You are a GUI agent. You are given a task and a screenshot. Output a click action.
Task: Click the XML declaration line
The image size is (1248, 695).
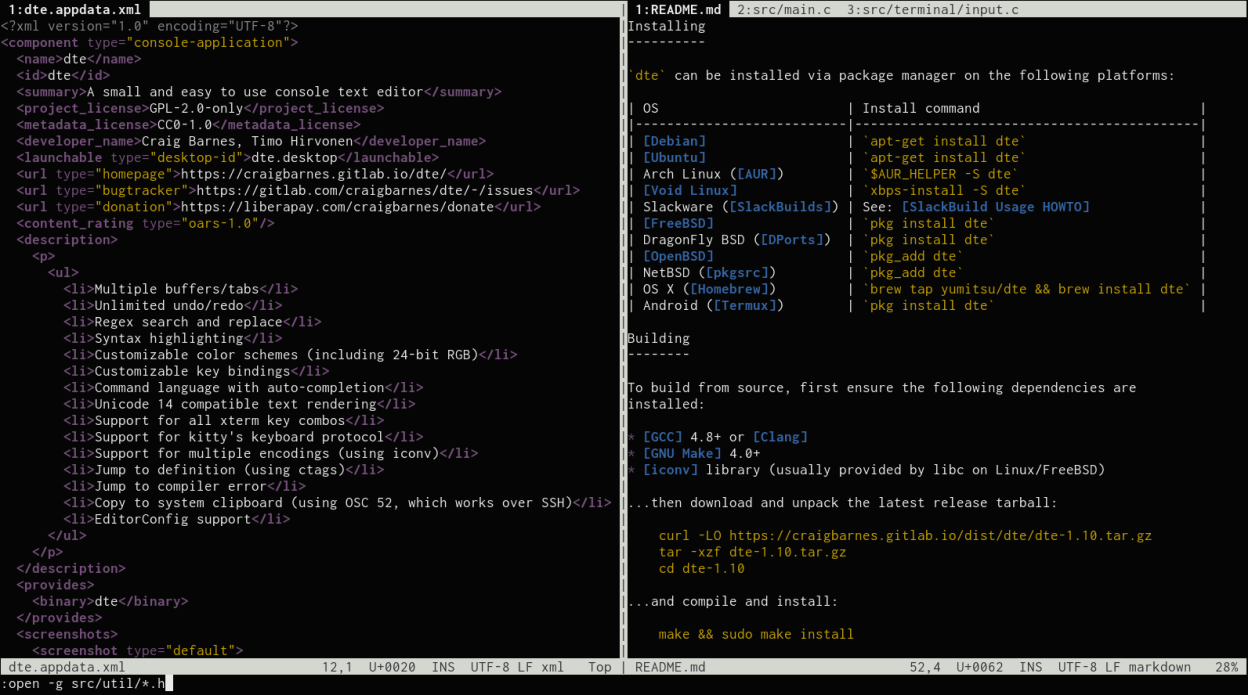pos(149,26)
